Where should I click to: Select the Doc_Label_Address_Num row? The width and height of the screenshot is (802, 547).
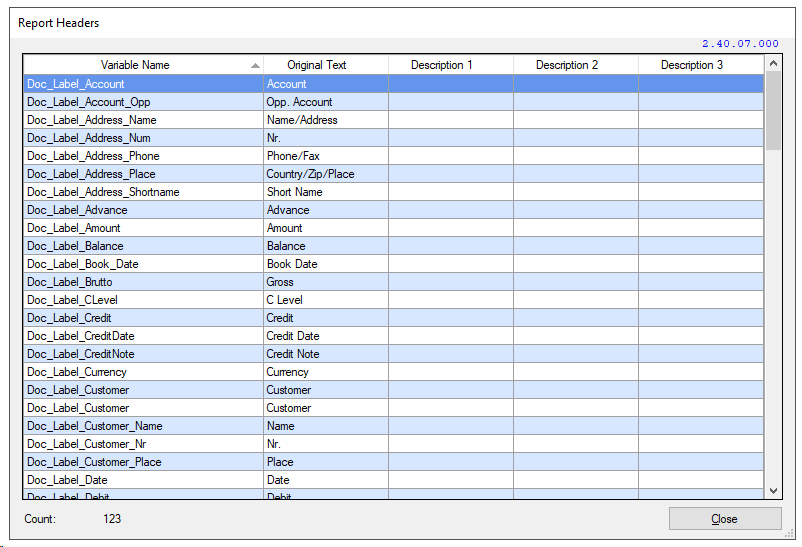[393, 138]
